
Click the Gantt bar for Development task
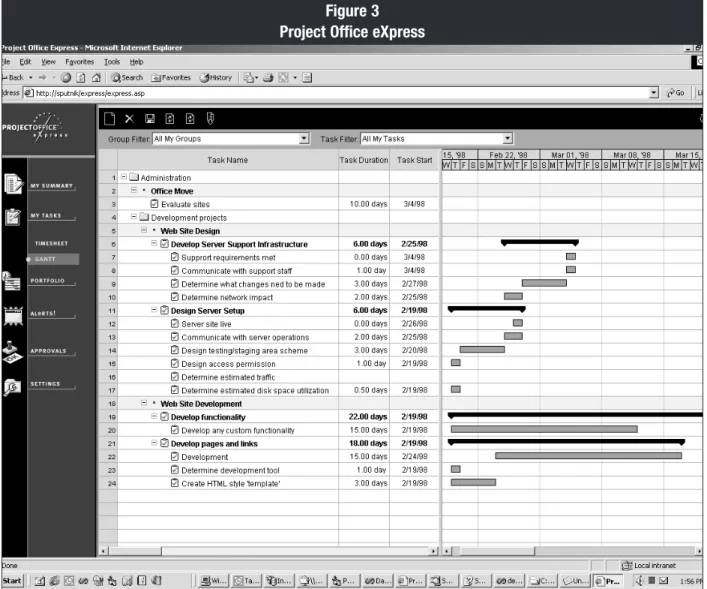pyautogui.click(x=588, y=456)
